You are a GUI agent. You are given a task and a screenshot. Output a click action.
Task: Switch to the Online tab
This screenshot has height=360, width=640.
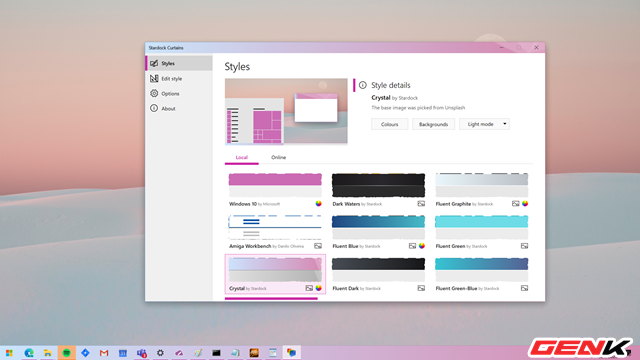(x=278, y=158)
